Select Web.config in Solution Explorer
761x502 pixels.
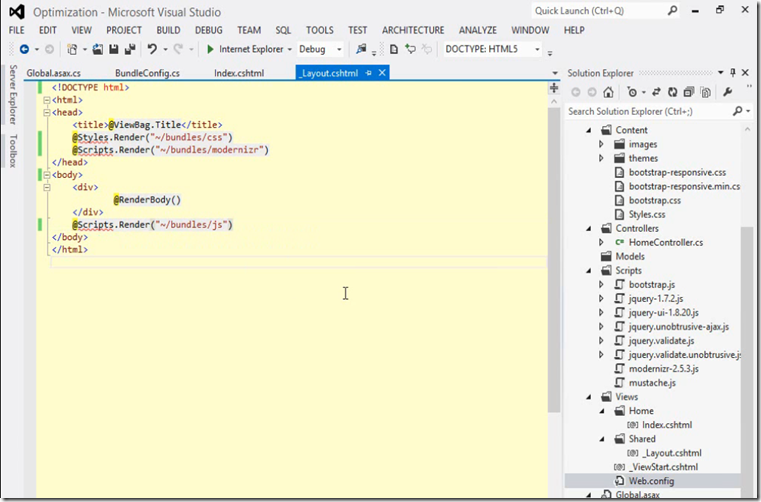pos(651,481)
